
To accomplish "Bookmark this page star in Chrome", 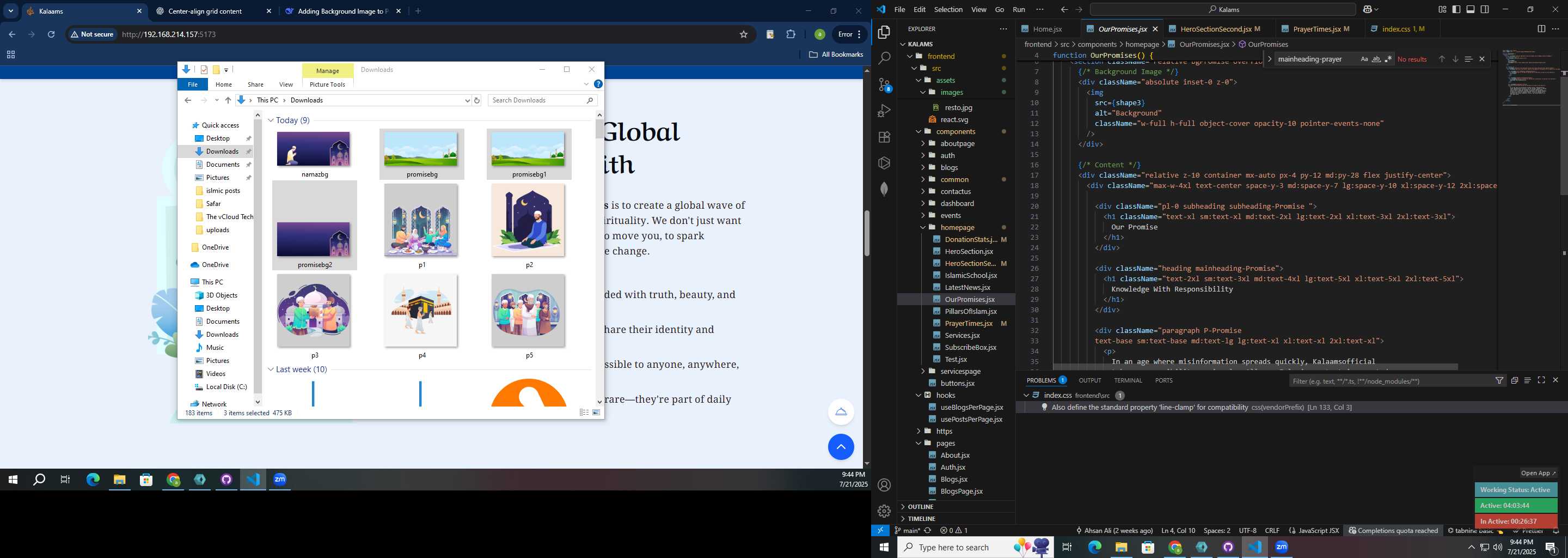I will 743,34.
